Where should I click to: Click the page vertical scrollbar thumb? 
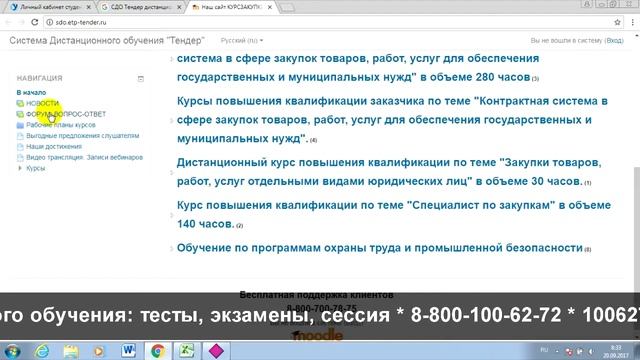pyautogui.click(x=636, y=229)
